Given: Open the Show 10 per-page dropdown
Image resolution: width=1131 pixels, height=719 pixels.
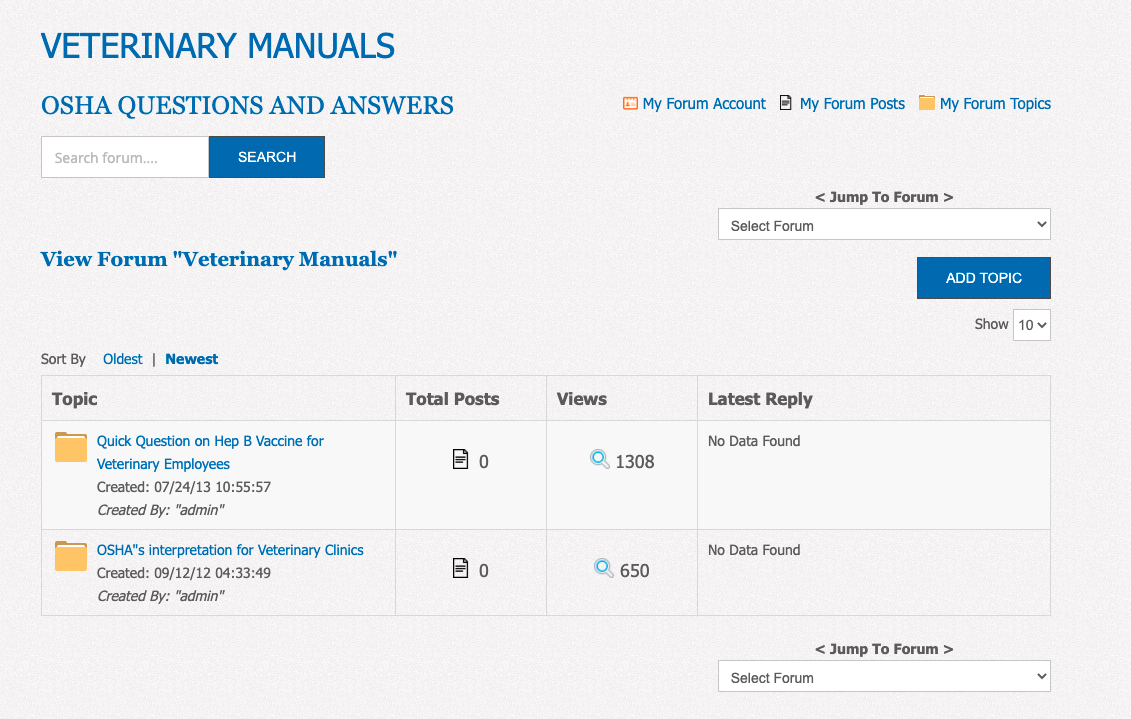Looking at the screenshot, I should tap(1031, 325).
